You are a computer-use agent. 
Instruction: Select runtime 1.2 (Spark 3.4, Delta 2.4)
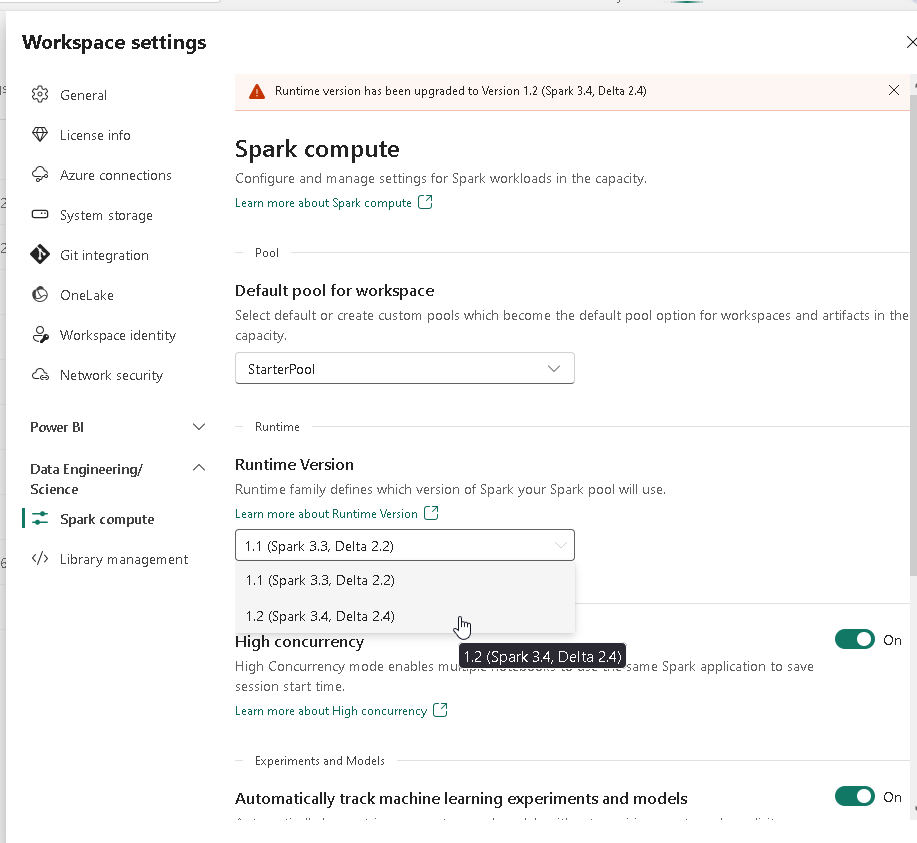(320, 616)
